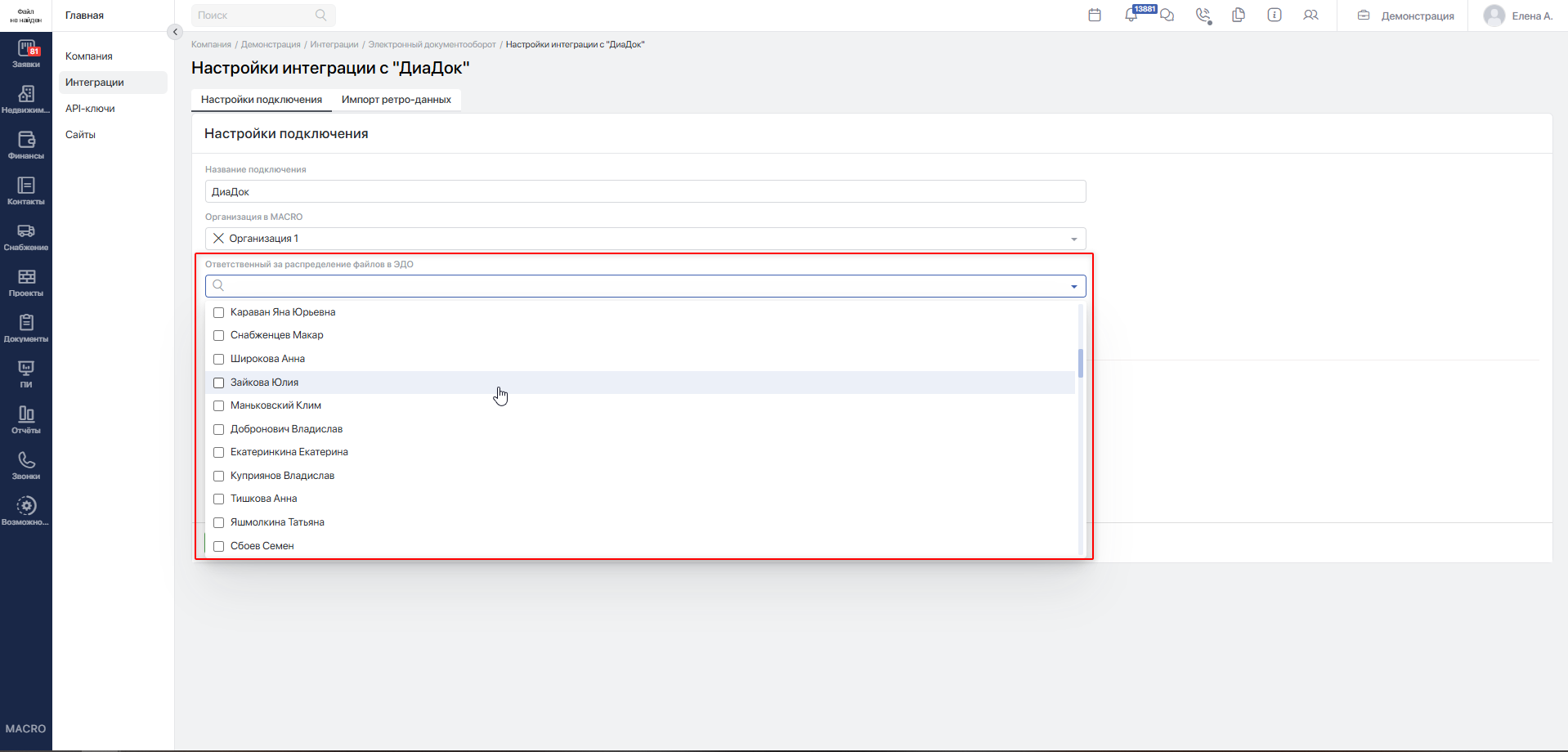
Task: Check the Зайкова Юлия checkbox
Action: (218, 383)
